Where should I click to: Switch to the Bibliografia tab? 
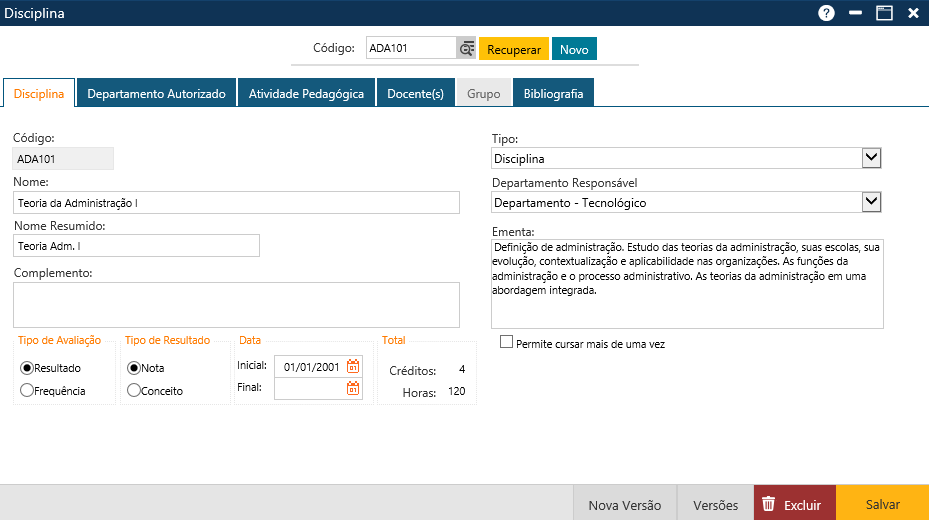click(553, 93)
